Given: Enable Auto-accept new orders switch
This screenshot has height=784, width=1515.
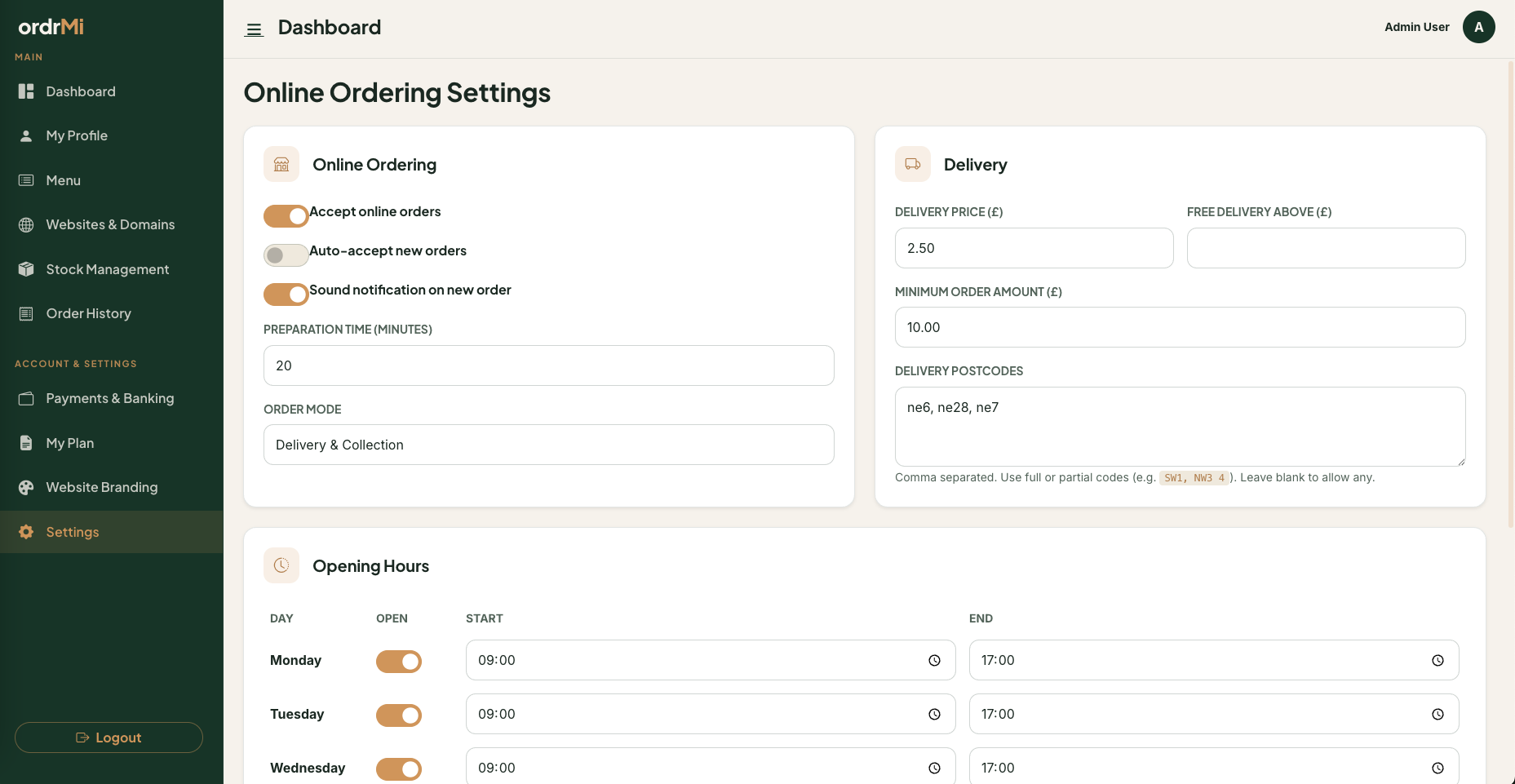Looking at the screenshot, I should point(286,255).
